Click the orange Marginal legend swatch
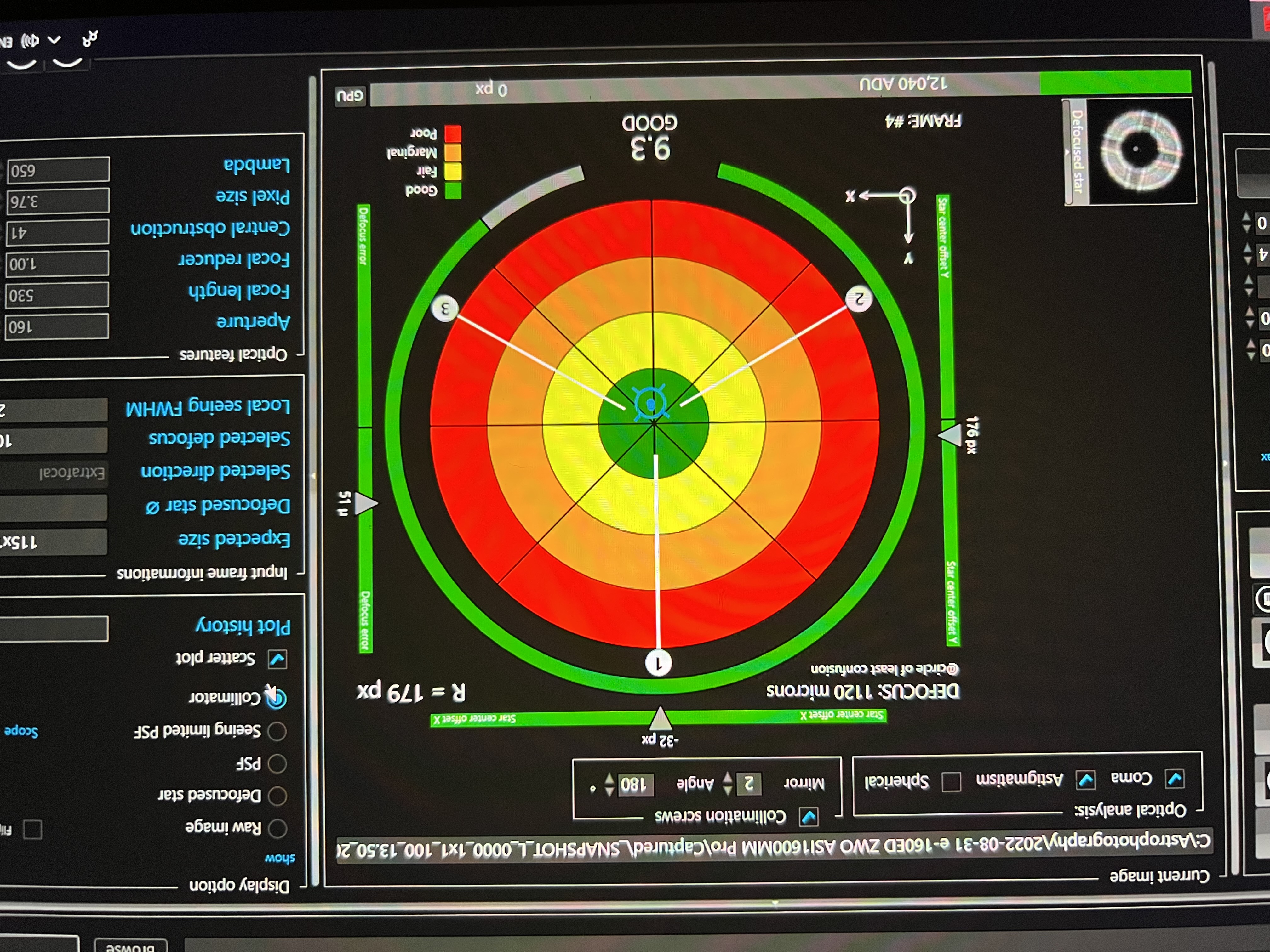1270x952 pixels. coord(453,153)
